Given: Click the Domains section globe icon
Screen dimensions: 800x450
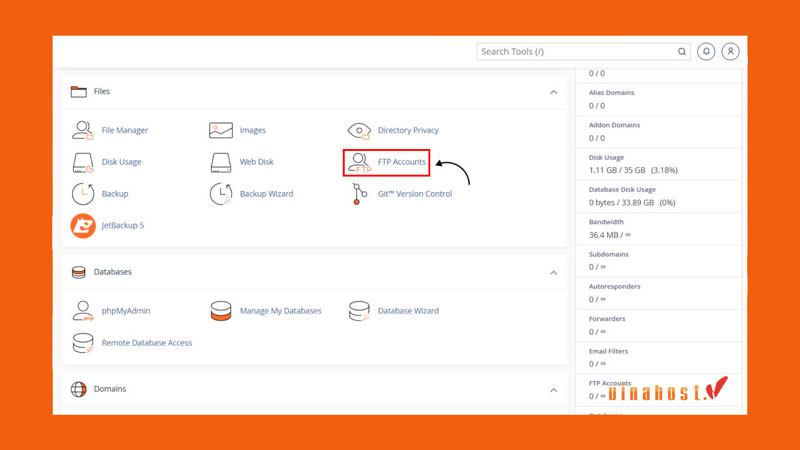Looking at the screenshot, I should click(x=79, y=389).
